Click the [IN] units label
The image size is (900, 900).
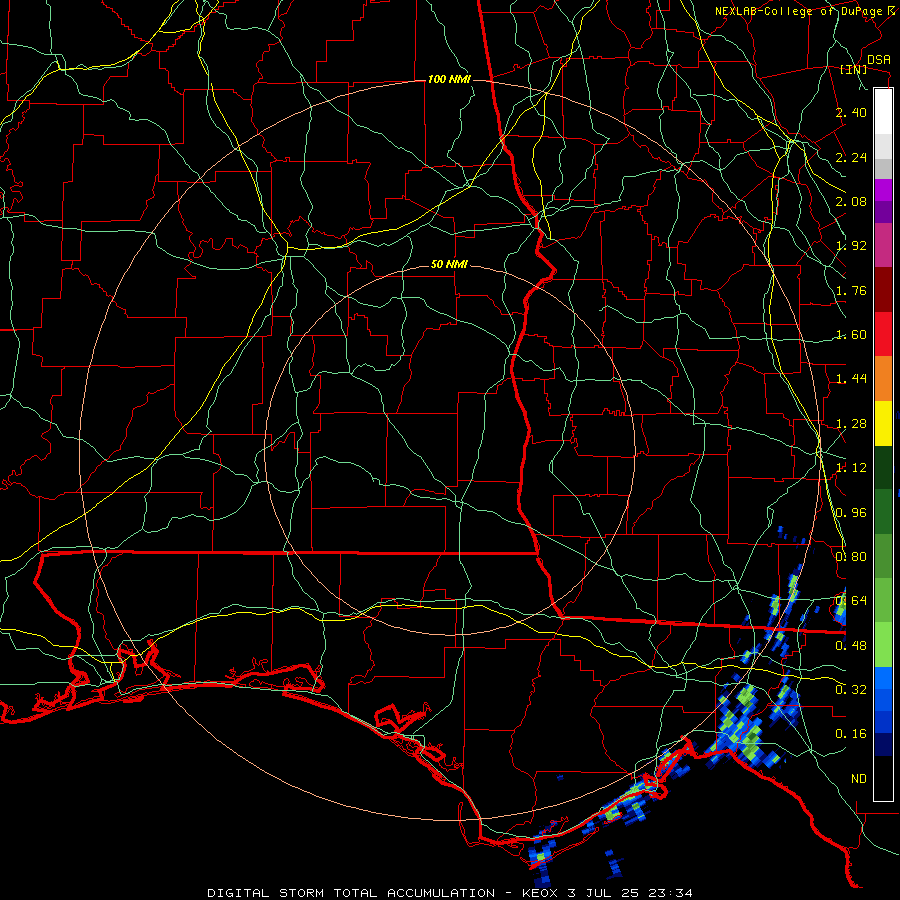point(854,69)
